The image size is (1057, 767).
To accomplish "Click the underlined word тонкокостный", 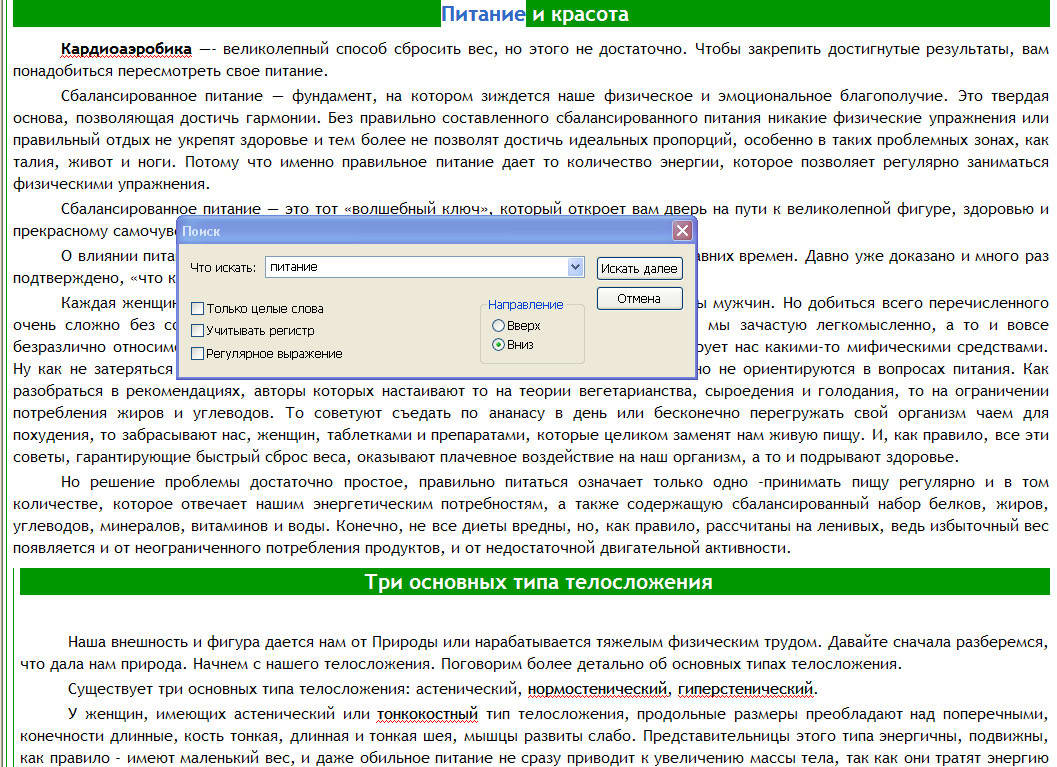I will 427,714.
